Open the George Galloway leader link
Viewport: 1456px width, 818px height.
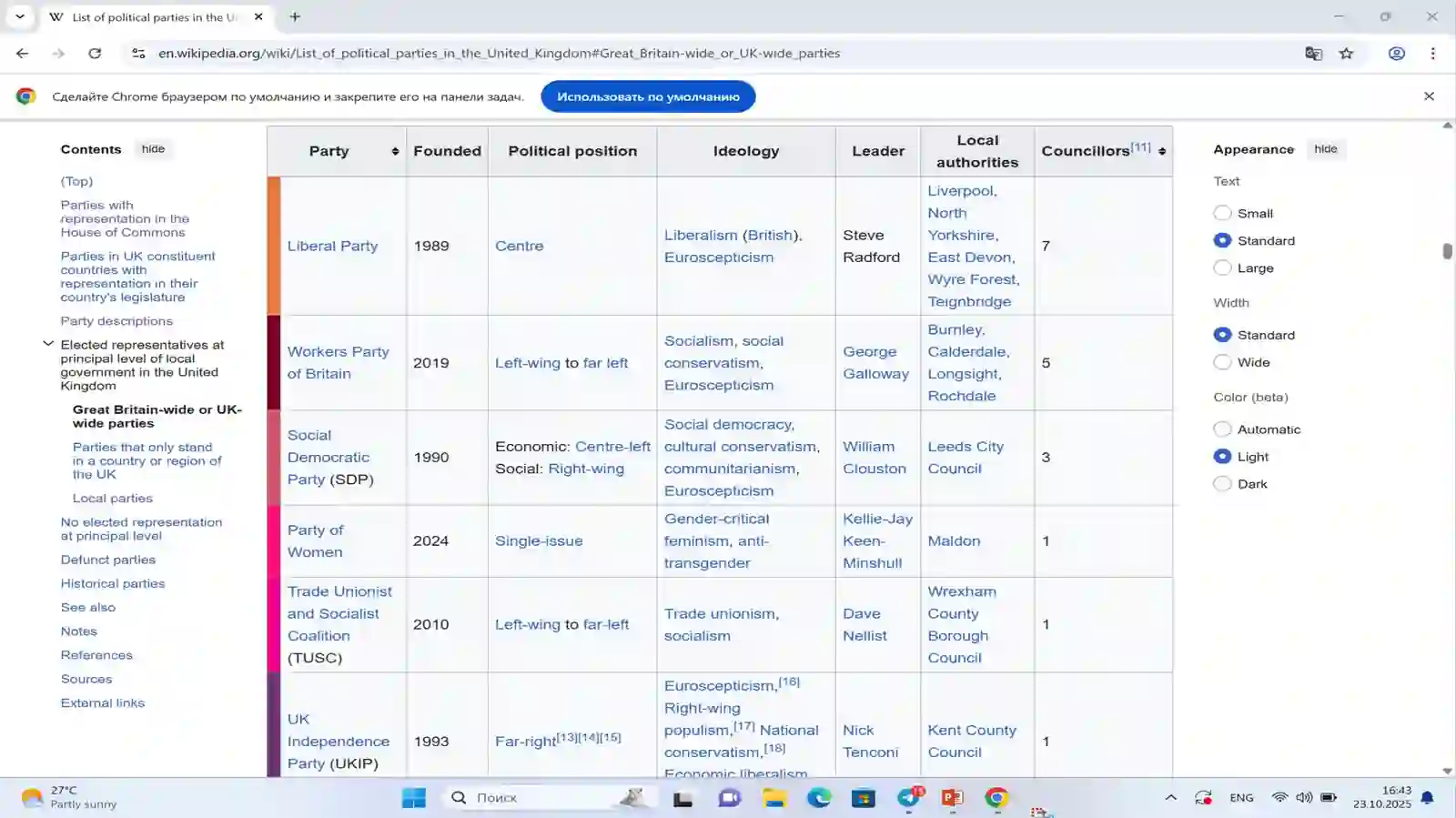[x=875, y=362]
